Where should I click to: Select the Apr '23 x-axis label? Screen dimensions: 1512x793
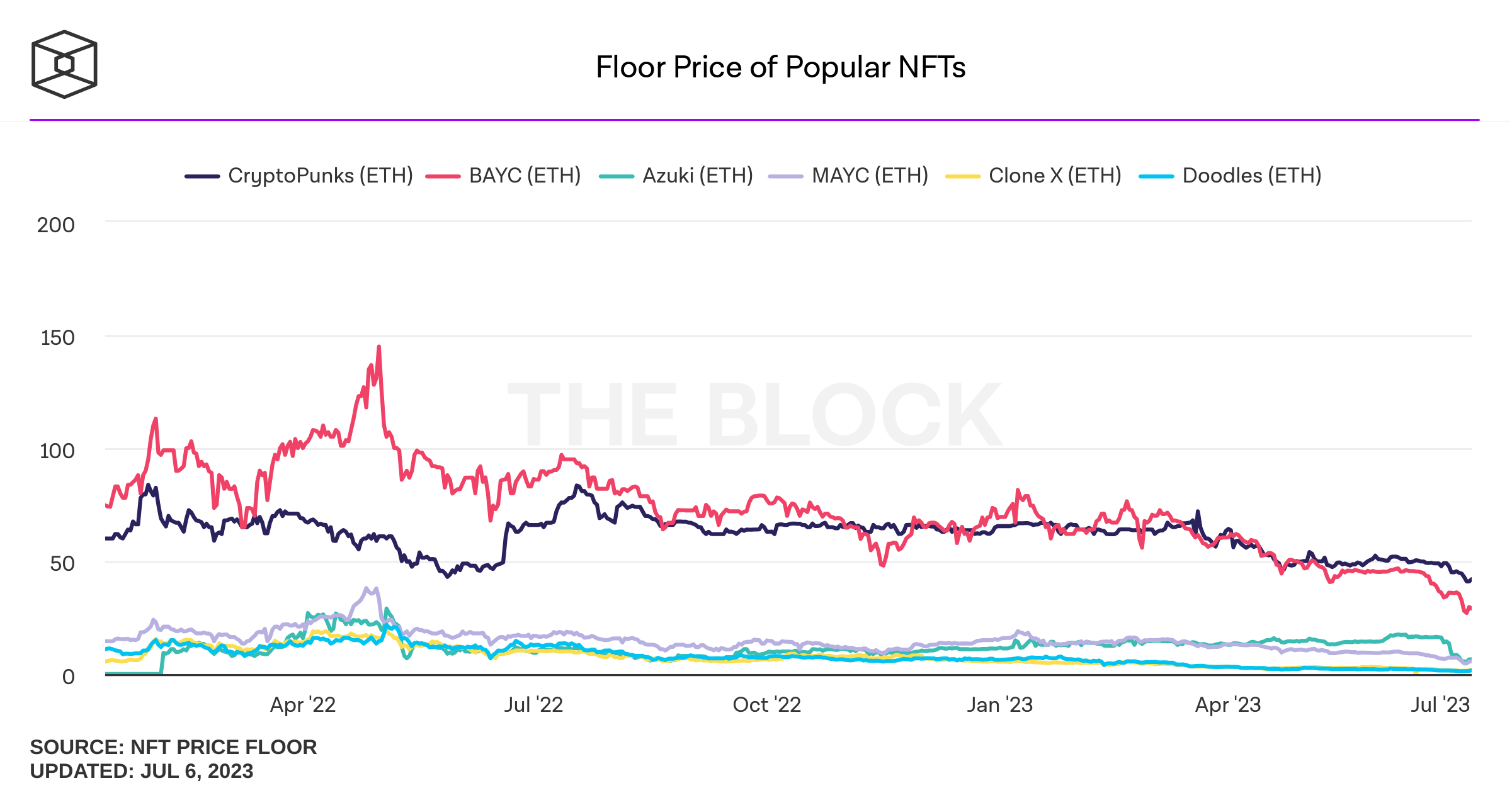click(x=1228, y=705)
